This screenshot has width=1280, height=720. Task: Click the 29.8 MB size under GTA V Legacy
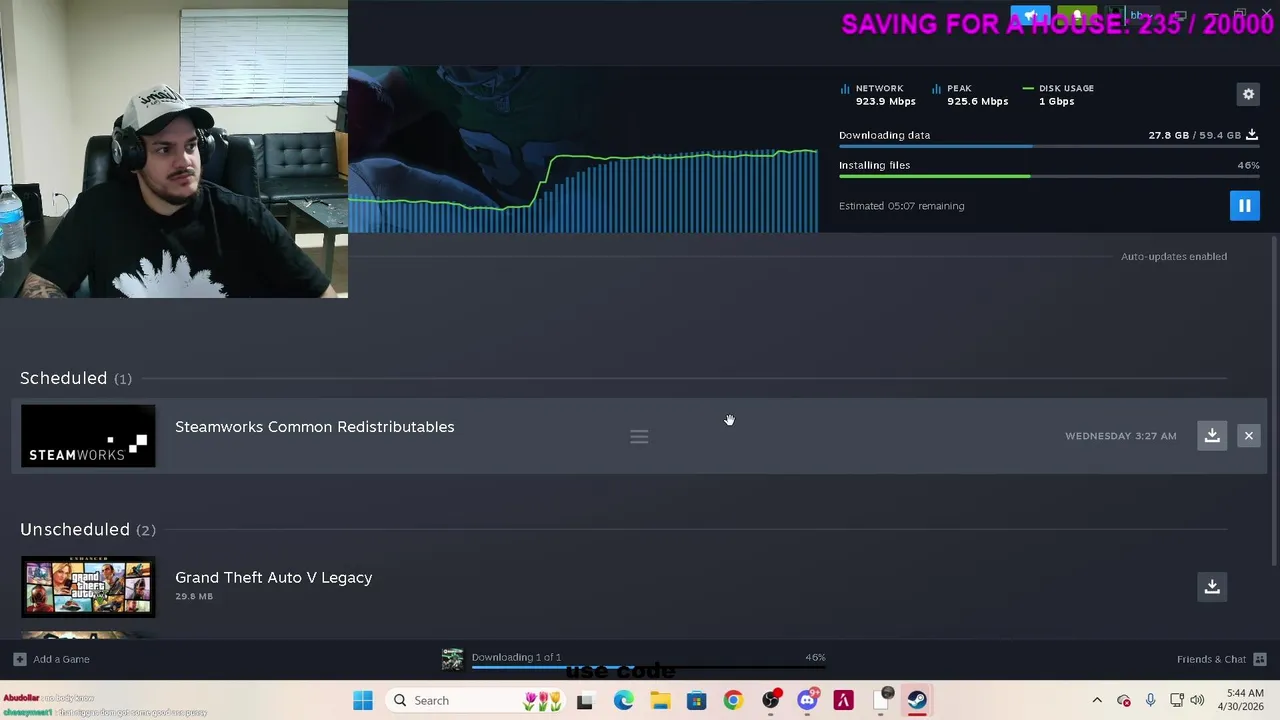click(194, 597)
